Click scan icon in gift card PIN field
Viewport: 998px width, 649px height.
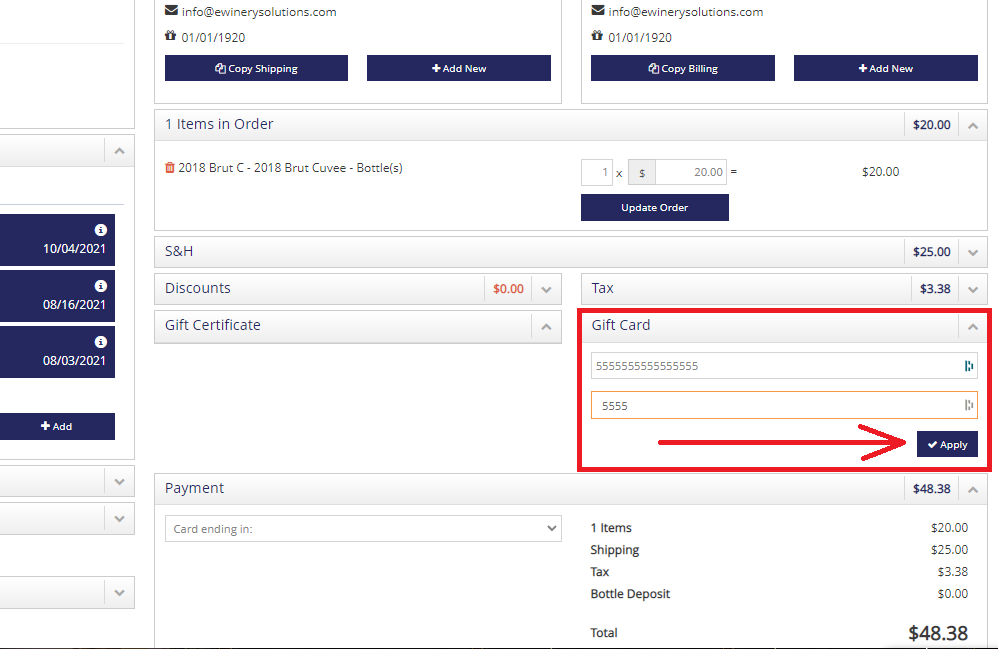click(969, 405)
